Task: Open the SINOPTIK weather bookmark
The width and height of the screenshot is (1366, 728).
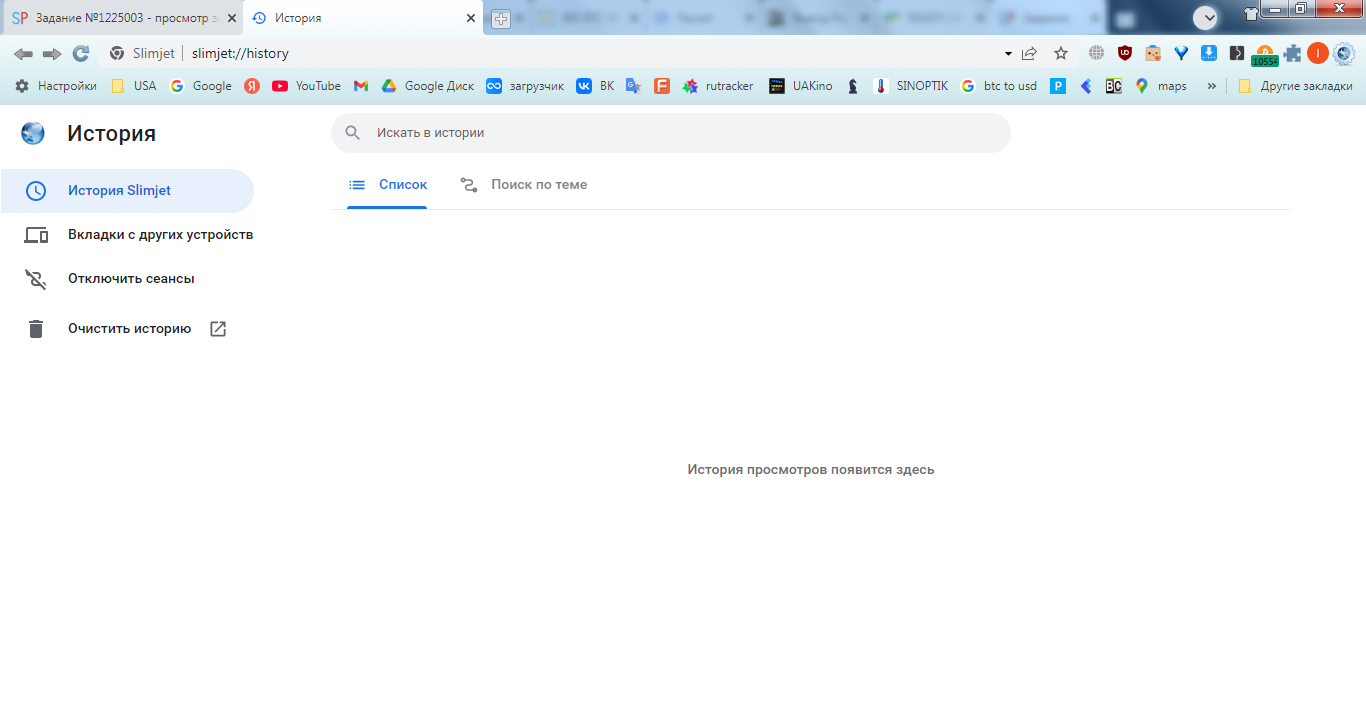Action: click(x=910, y=86)
